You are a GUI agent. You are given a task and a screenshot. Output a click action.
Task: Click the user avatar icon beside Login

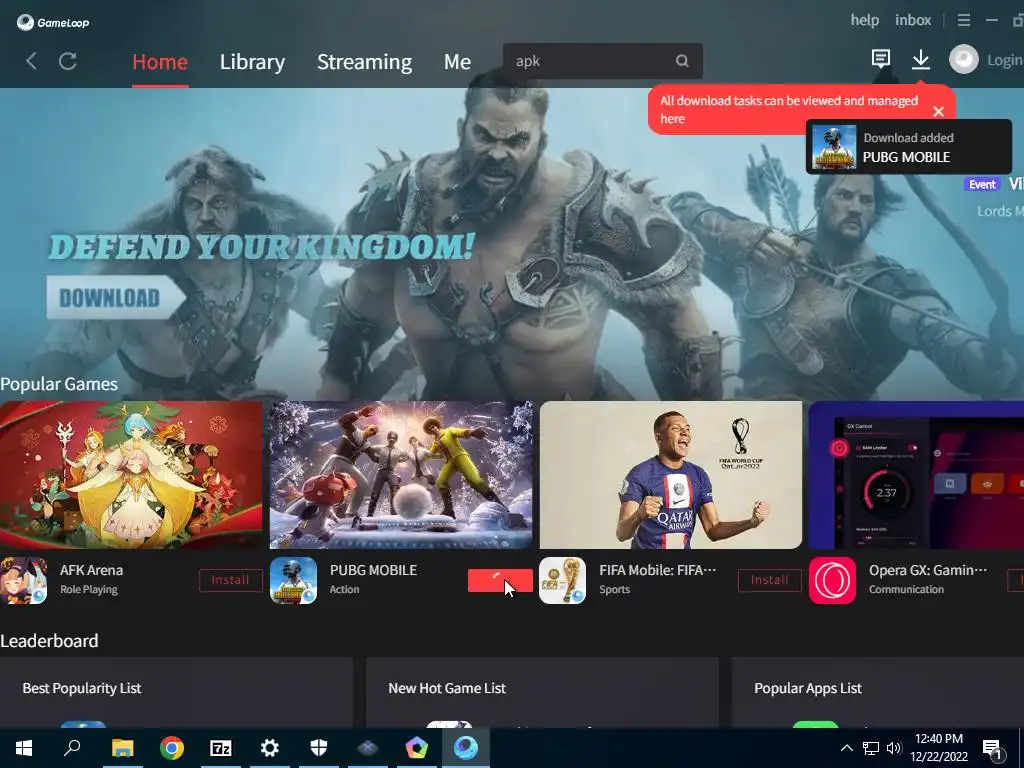point(963,59)
